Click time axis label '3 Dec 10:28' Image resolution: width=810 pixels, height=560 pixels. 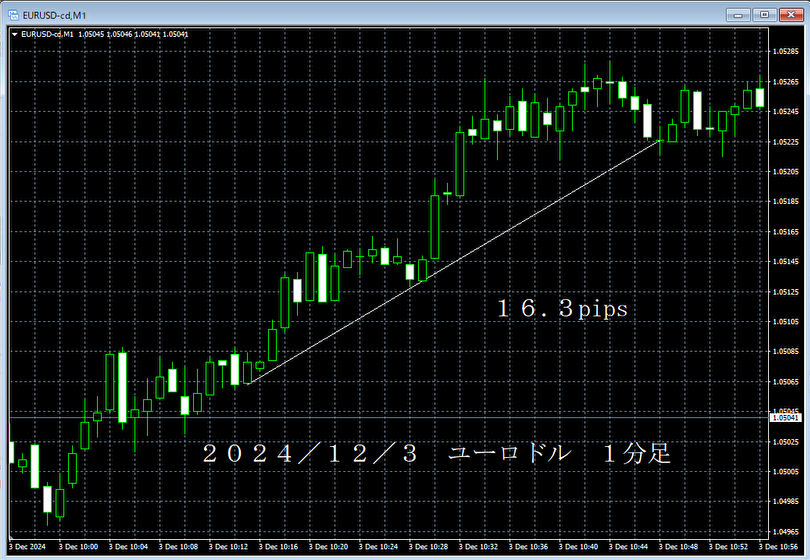click(428, 547)
